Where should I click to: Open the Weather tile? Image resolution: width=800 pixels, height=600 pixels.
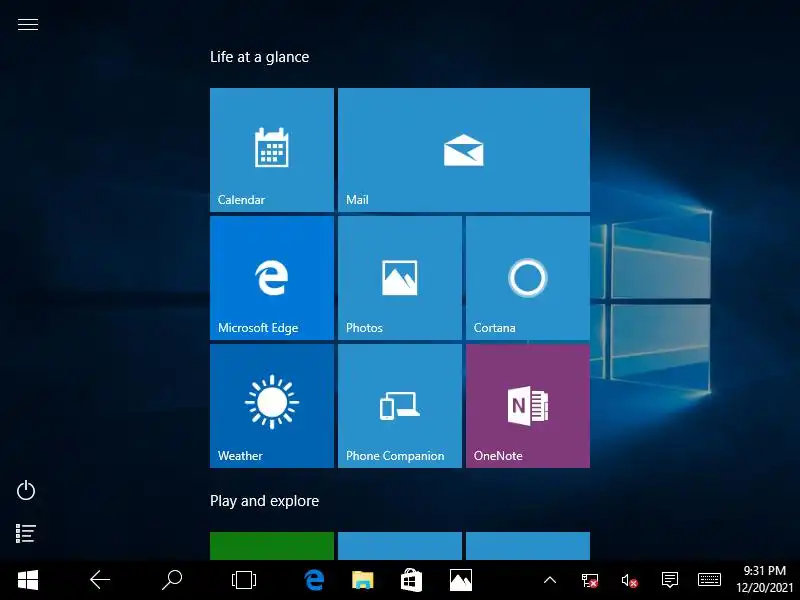pyautogui.click(x=272, y=406)
